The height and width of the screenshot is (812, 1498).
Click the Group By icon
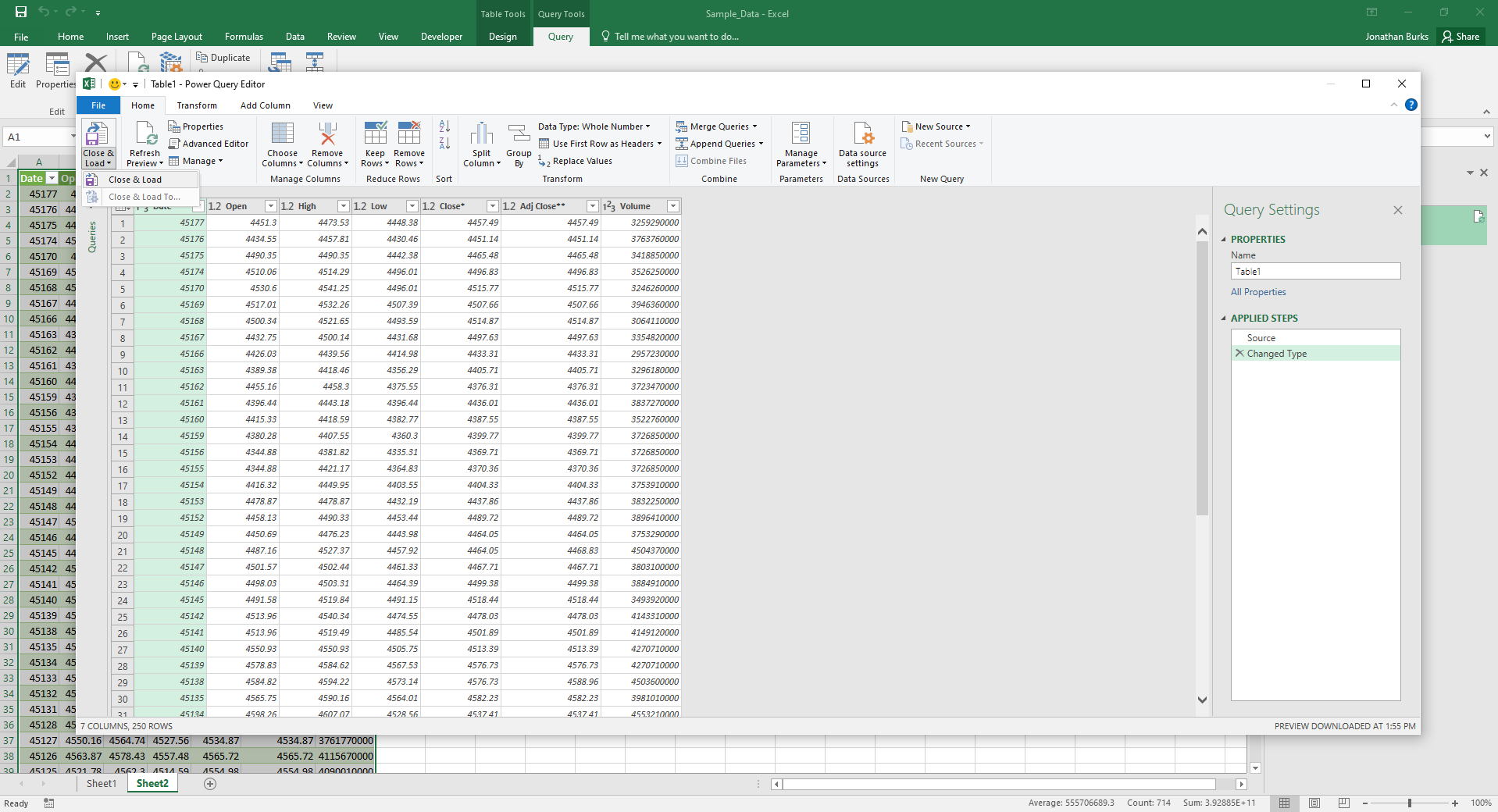coord(519,134)
